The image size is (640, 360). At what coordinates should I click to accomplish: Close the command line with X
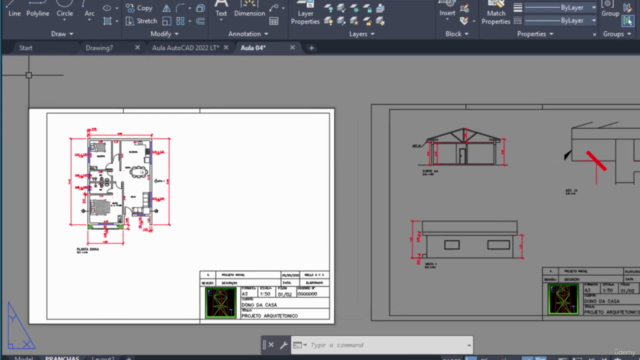pyautogui.click(x=271, y=345)
